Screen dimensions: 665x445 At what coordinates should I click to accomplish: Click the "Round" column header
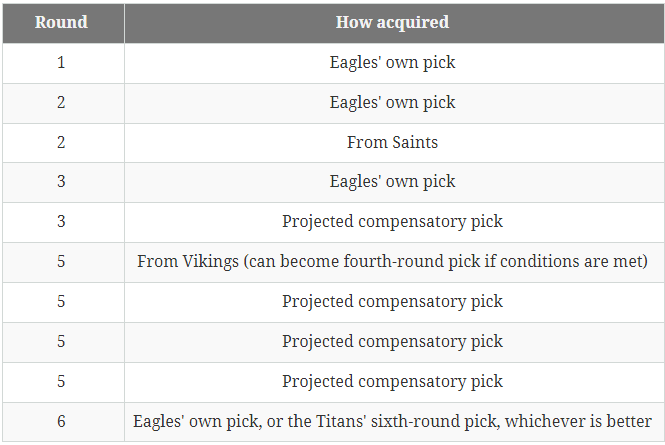(61, 22)
